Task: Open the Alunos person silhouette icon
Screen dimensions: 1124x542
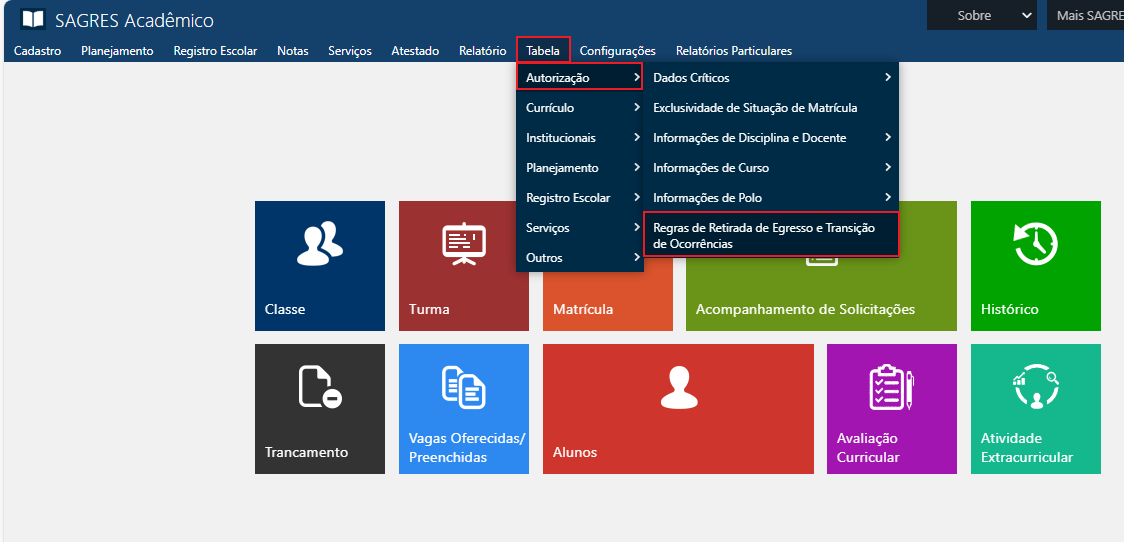Action: (677, 387)
